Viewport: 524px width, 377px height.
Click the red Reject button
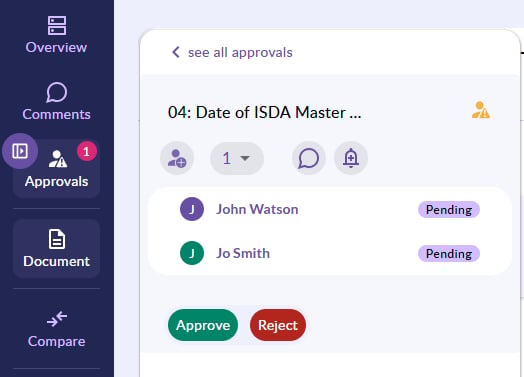point(278,325)
